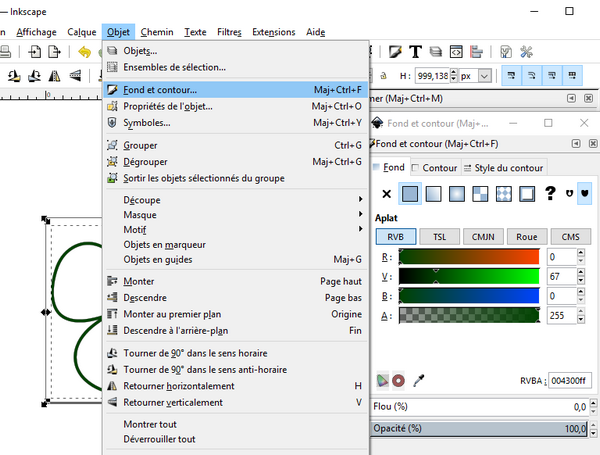Screen dimensions: 600x455
Task: Click Retourner horizontalement entry
Action: point(235,386)
